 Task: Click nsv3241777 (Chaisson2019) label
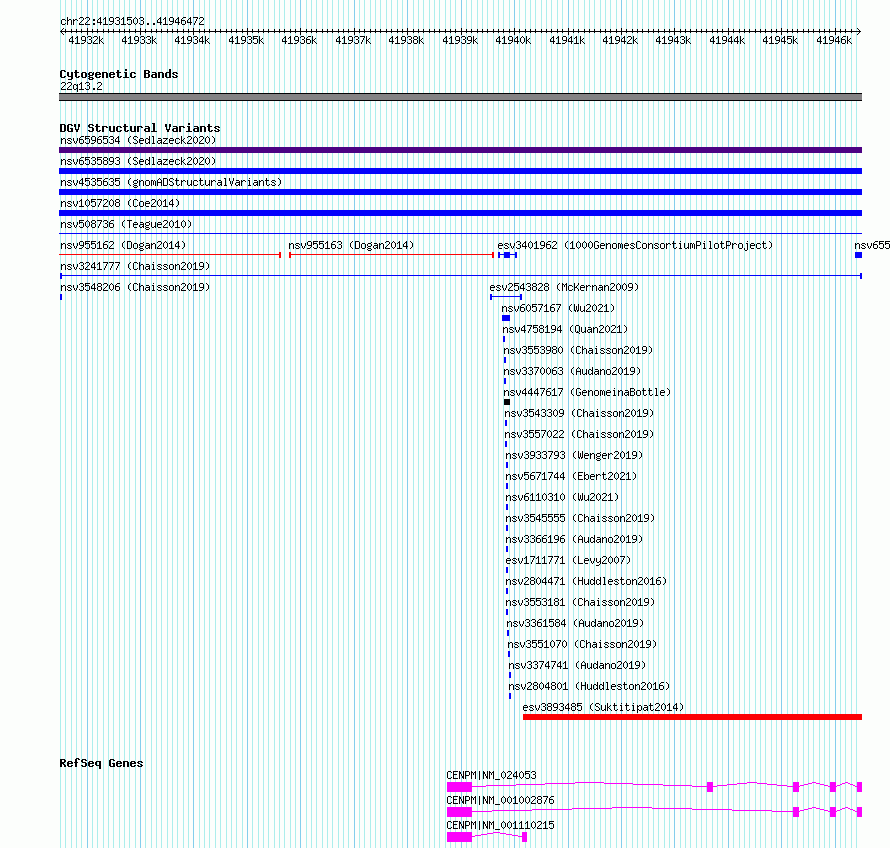[x=135, y=266]
